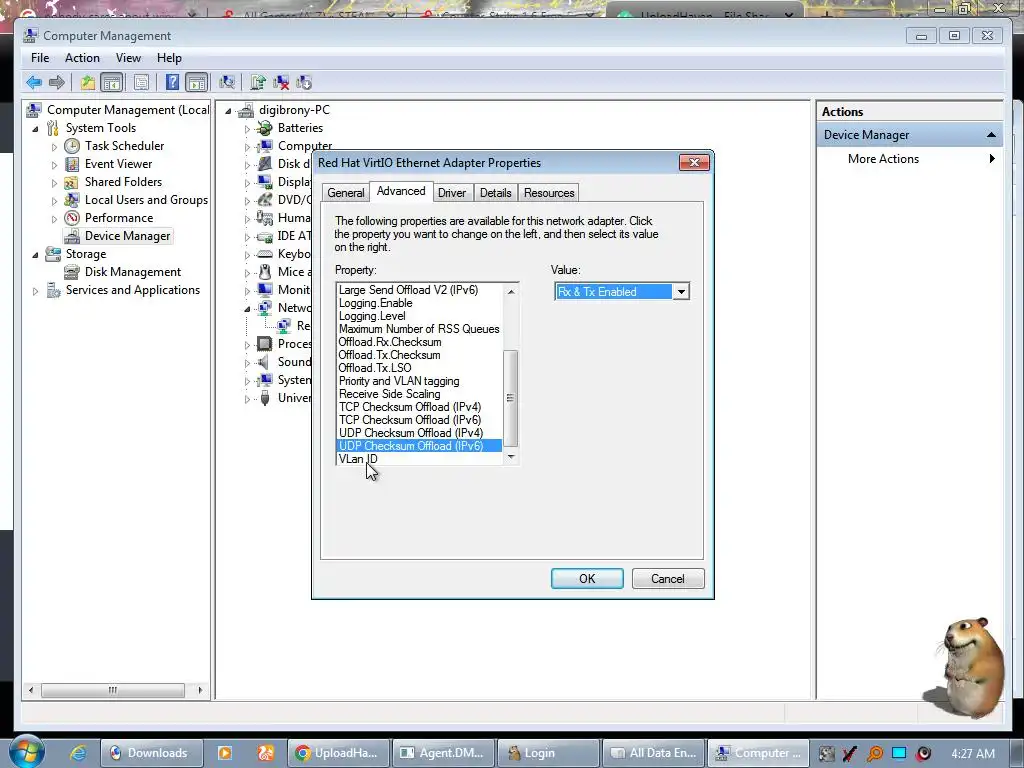The width and height of the screenshot is (1024, 768).
Task: Click the Disable device toolbar icon
Action: 304,82
